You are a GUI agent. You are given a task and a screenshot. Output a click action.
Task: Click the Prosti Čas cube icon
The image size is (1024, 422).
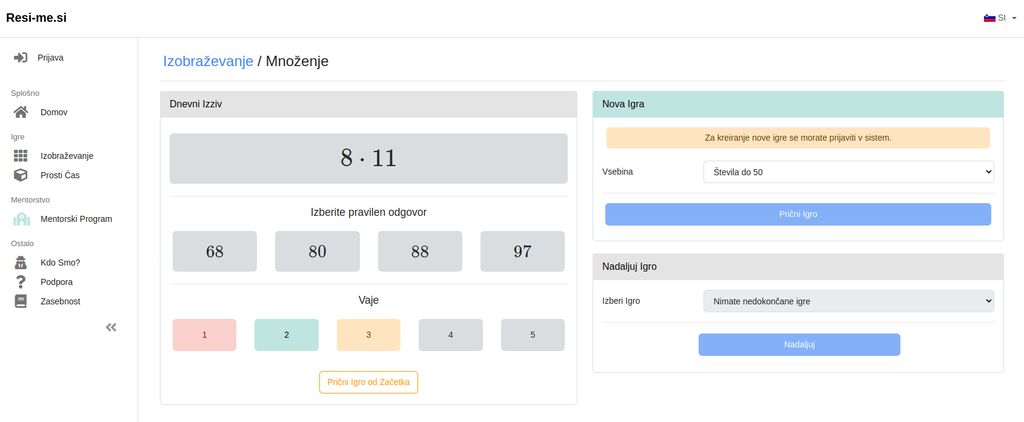point(21,175)
